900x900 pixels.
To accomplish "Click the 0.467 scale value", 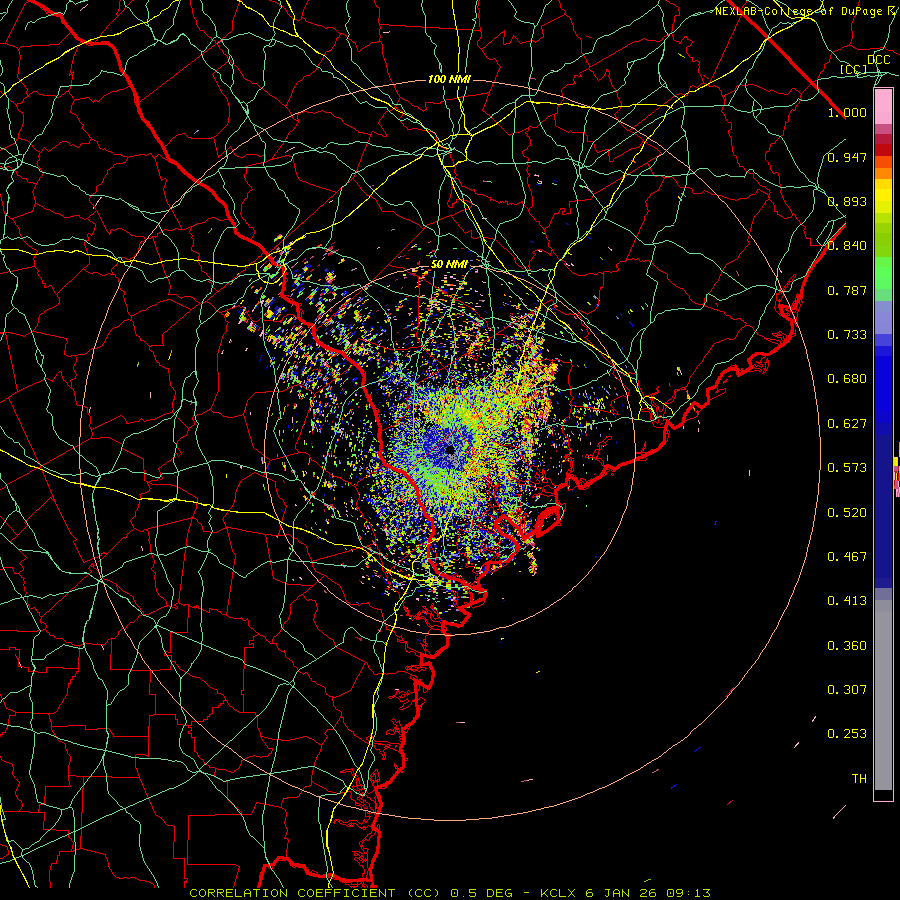I will pyautogui.click(x=847, y=557).
